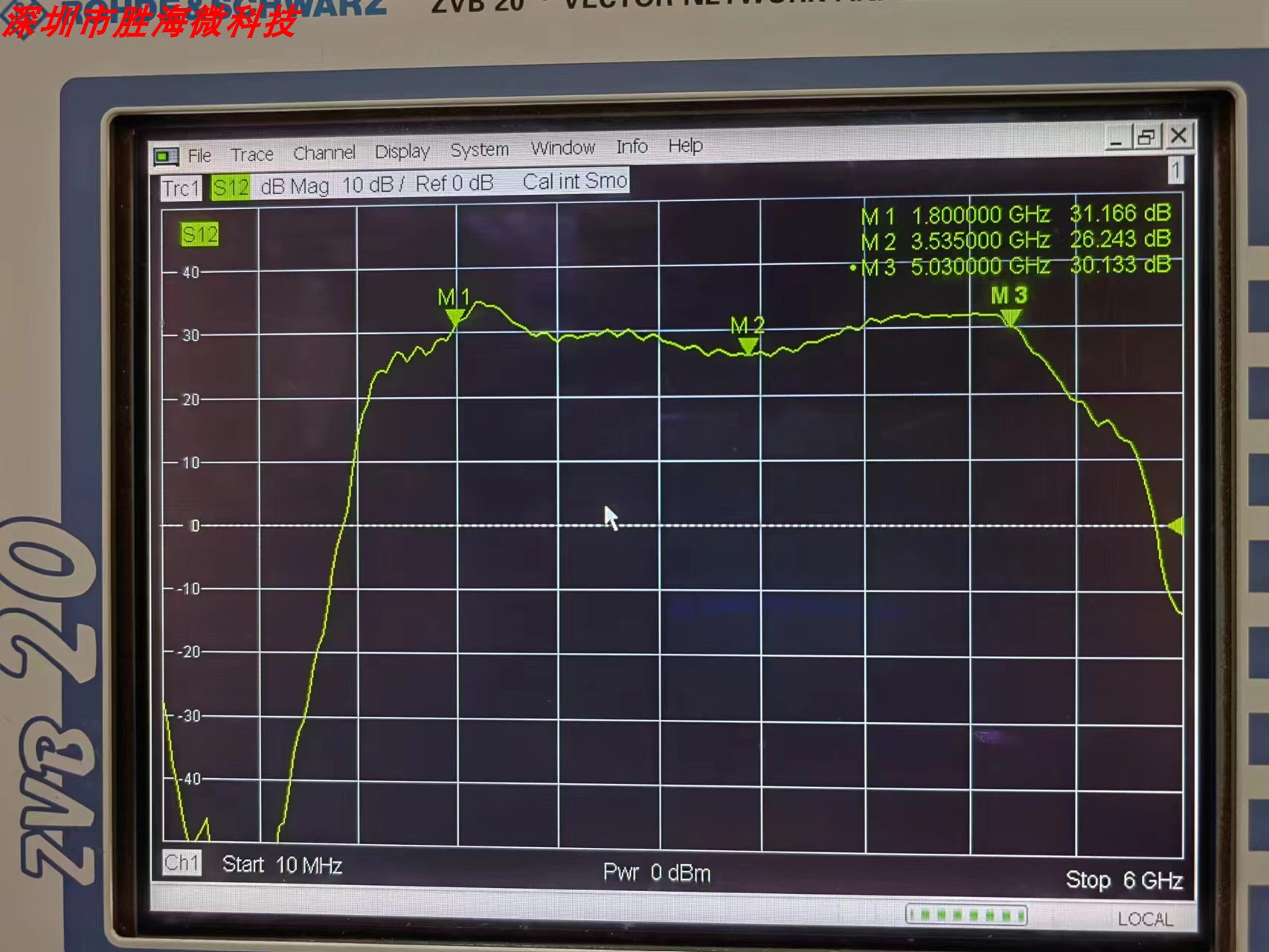Open the System menu

[480, 149]
